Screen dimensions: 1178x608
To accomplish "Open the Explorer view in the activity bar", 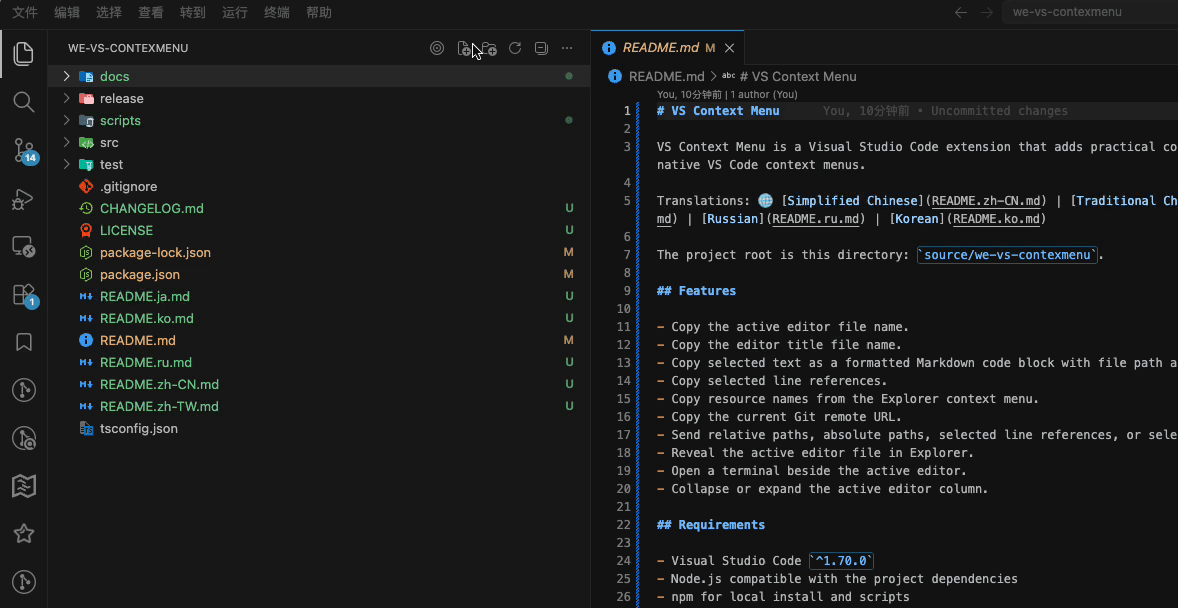I will tap(24, 53).
